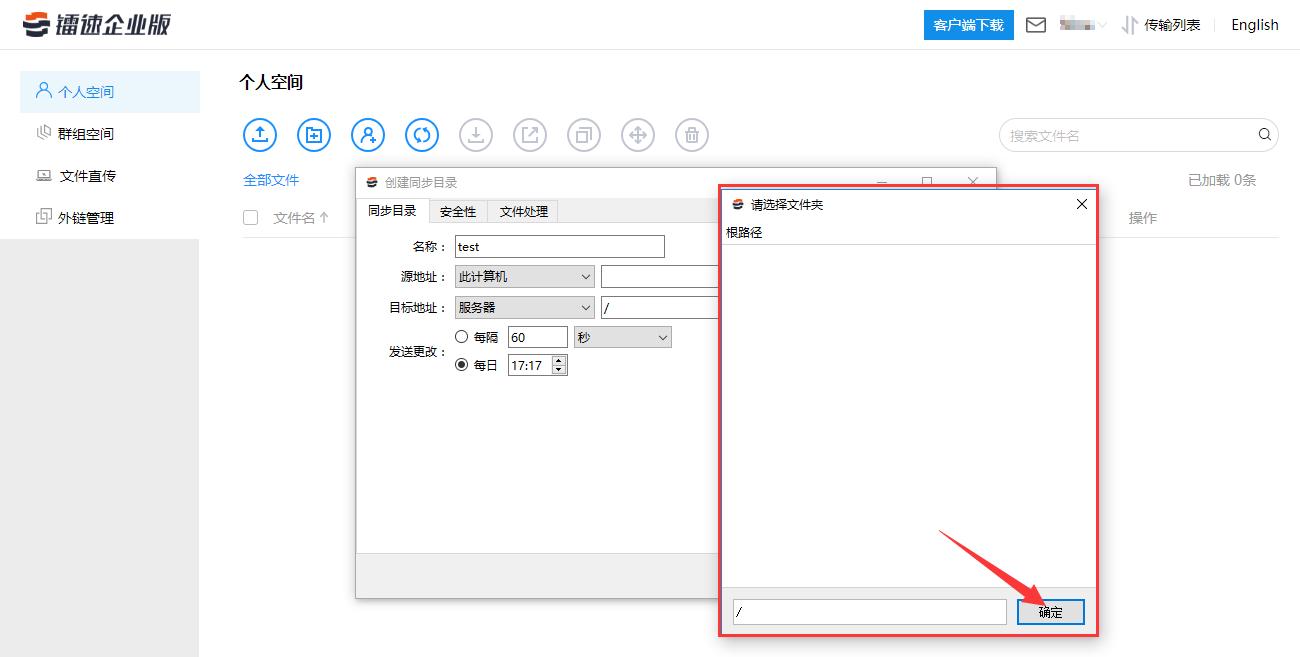Viewport: 1300px width, 657px height.
Task: Switch language by clicking English
Action: coord(1254,24)
